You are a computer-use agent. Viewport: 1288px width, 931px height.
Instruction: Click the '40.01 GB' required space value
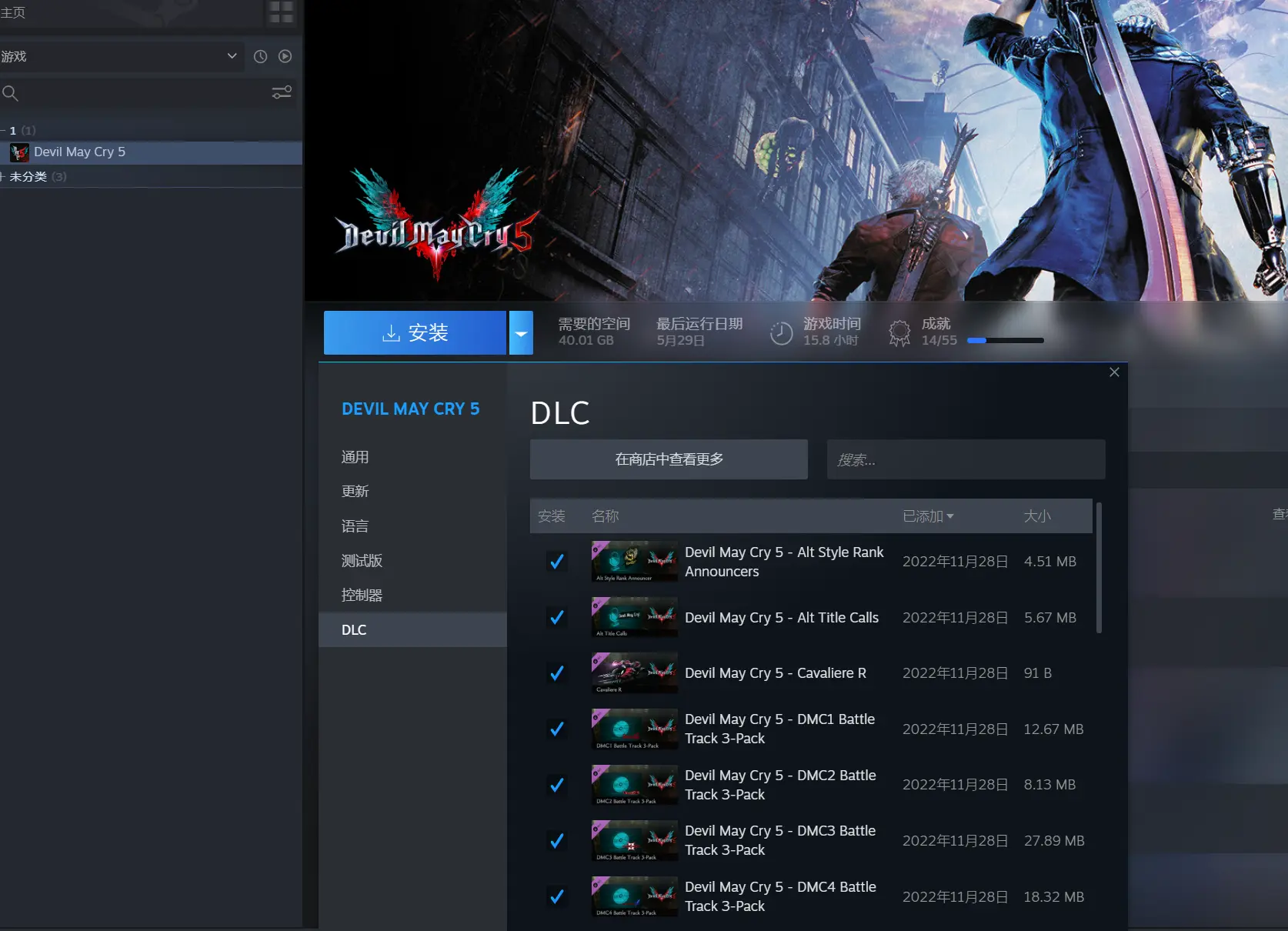point(586,340)
